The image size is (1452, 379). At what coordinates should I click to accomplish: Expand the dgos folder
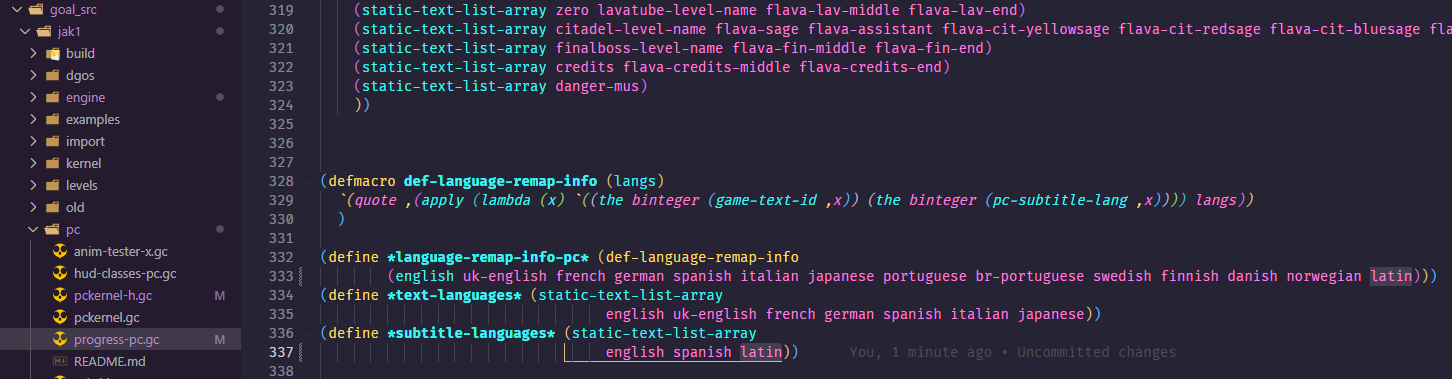pyautogui.click(x=33, y=75)
